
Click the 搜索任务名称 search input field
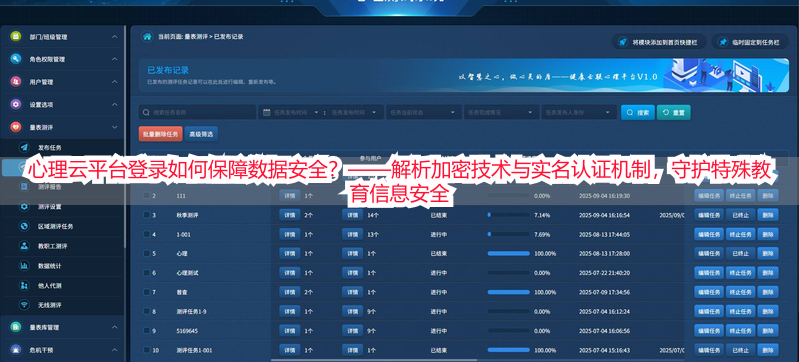[x=198, y=113]
